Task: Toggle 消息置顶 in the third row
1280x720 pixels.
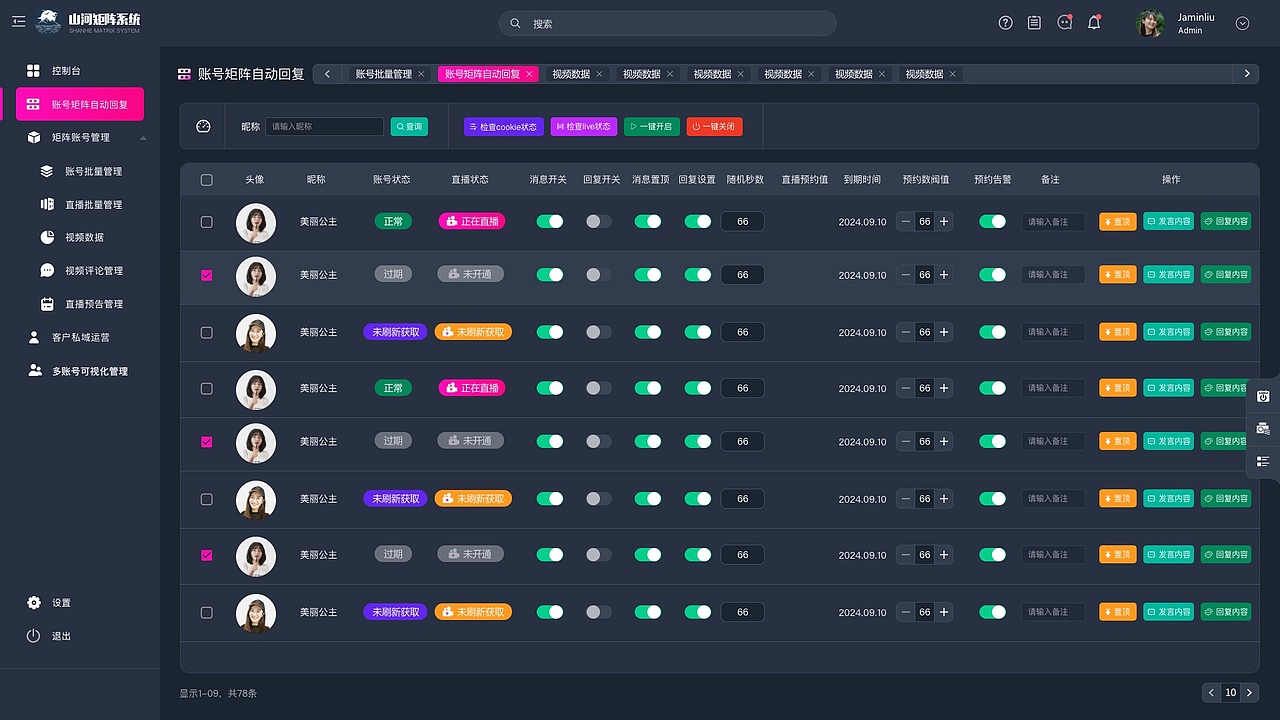Action: pos(648,331)
